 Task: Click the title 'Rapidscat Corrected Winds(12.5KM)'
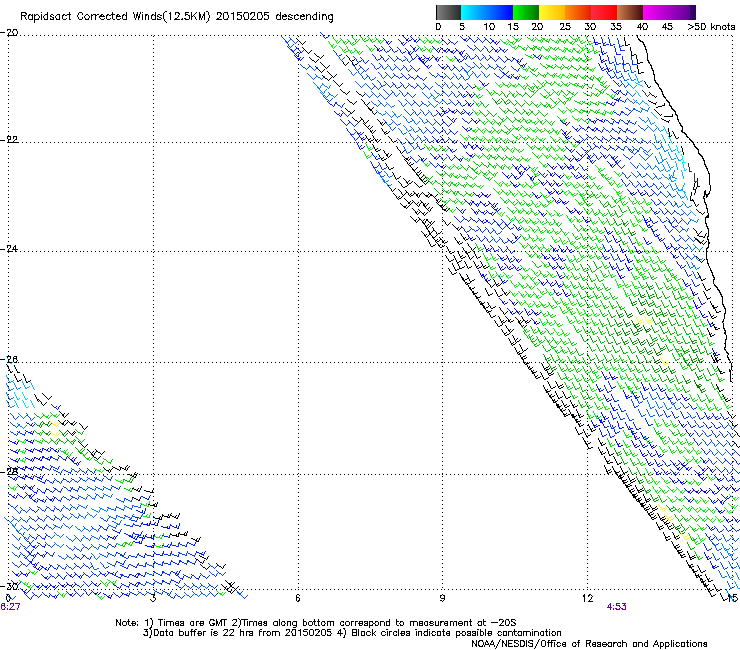[x=115, y=17]
